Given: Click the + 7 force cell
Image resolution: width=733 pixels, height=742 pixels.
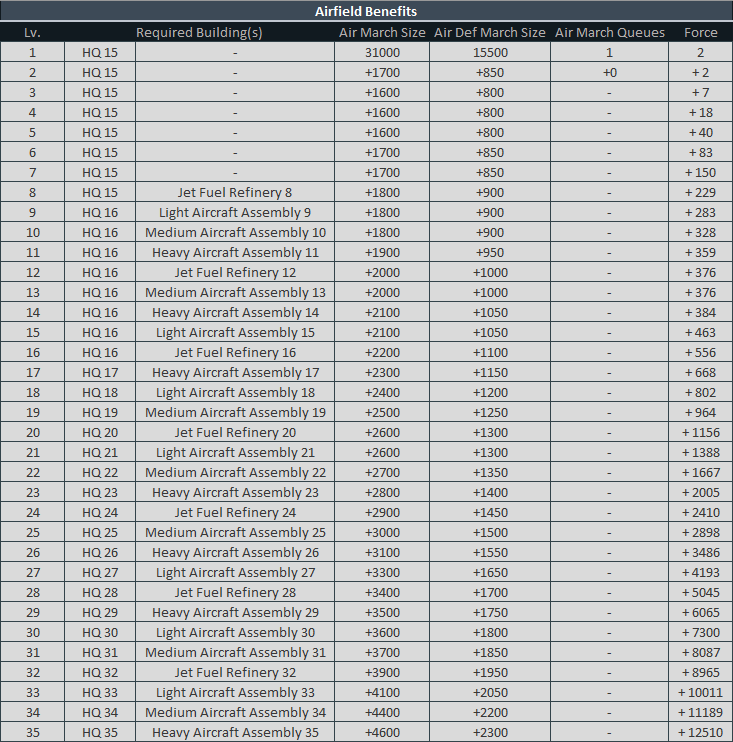Looking at the screenshot, I should coord(700,92).
